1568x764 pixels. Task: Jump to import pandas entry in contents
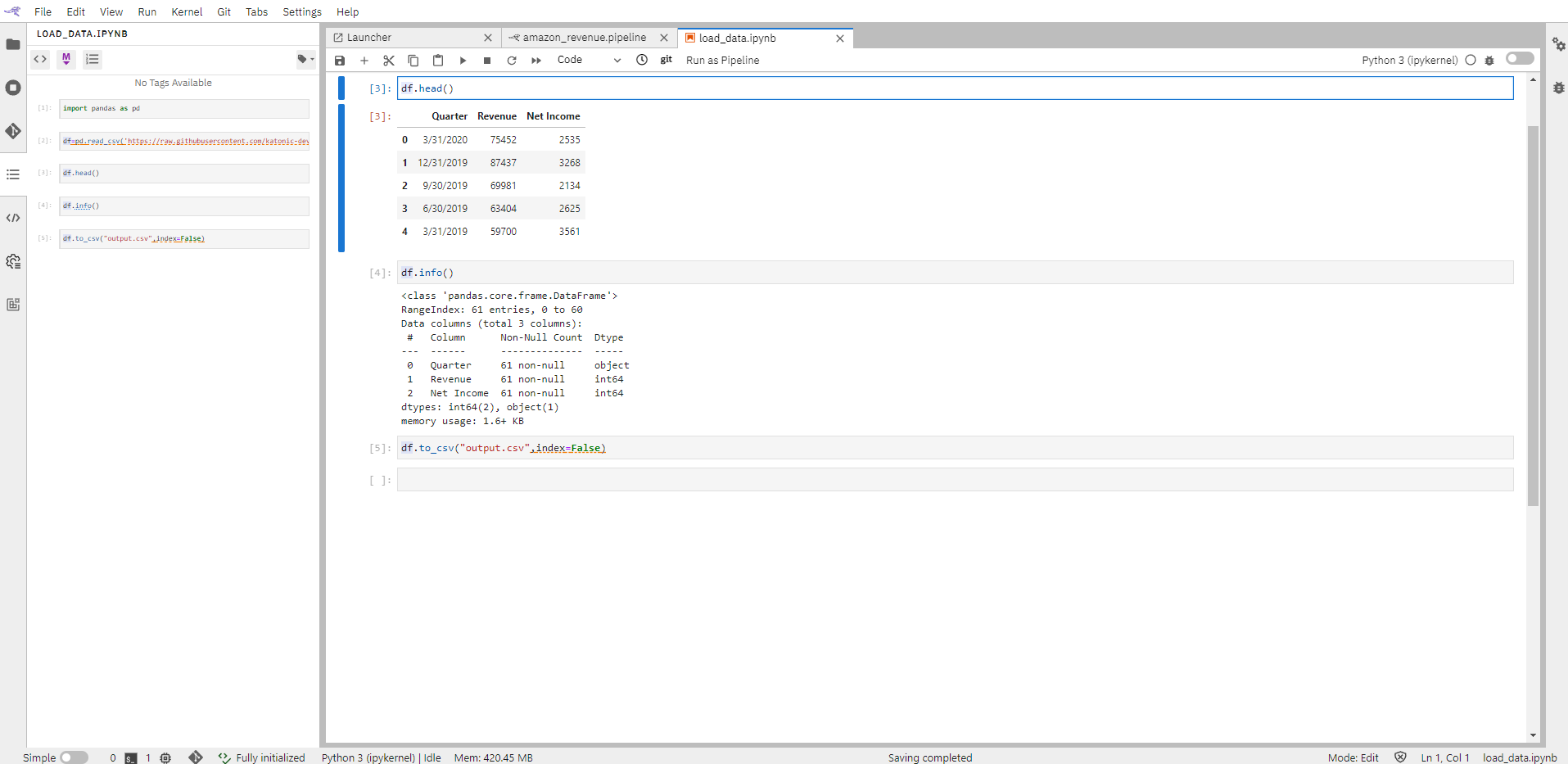183,108
